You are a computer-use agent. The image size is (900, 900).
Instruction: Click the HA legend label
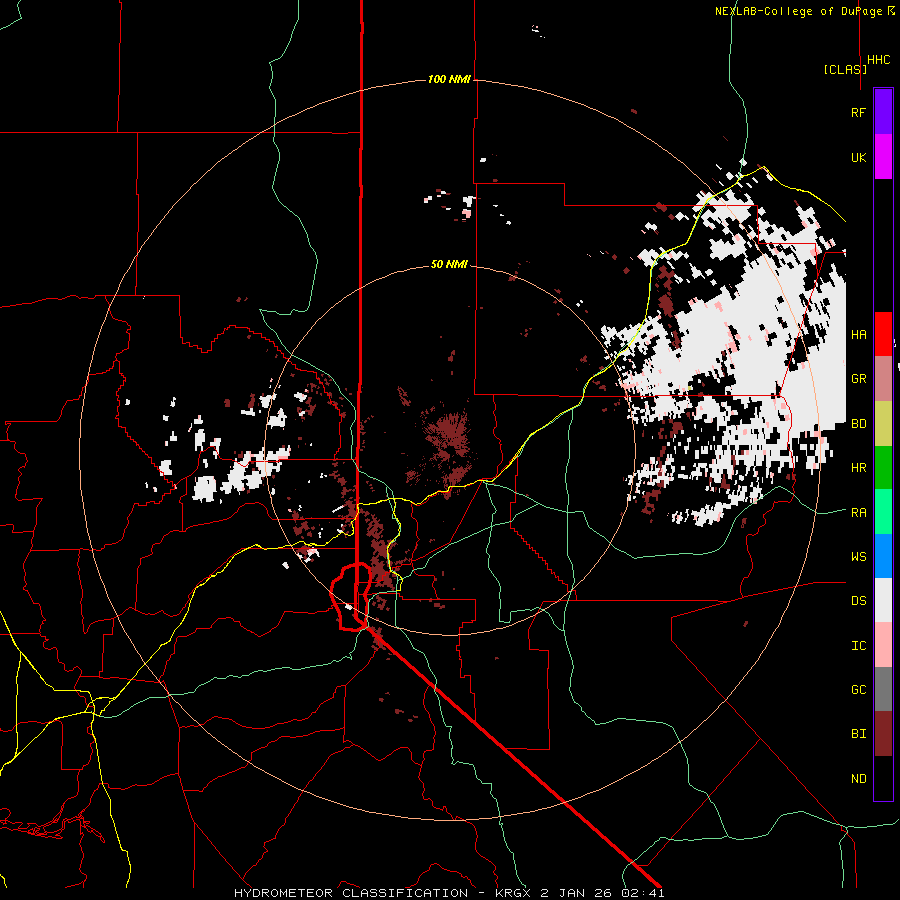tap(858, 335)
